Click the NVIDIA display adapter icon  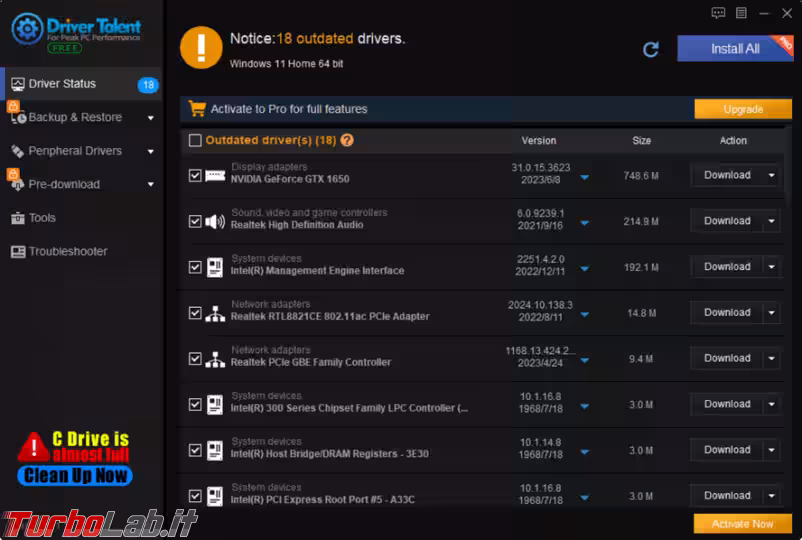tap(215, 175)
